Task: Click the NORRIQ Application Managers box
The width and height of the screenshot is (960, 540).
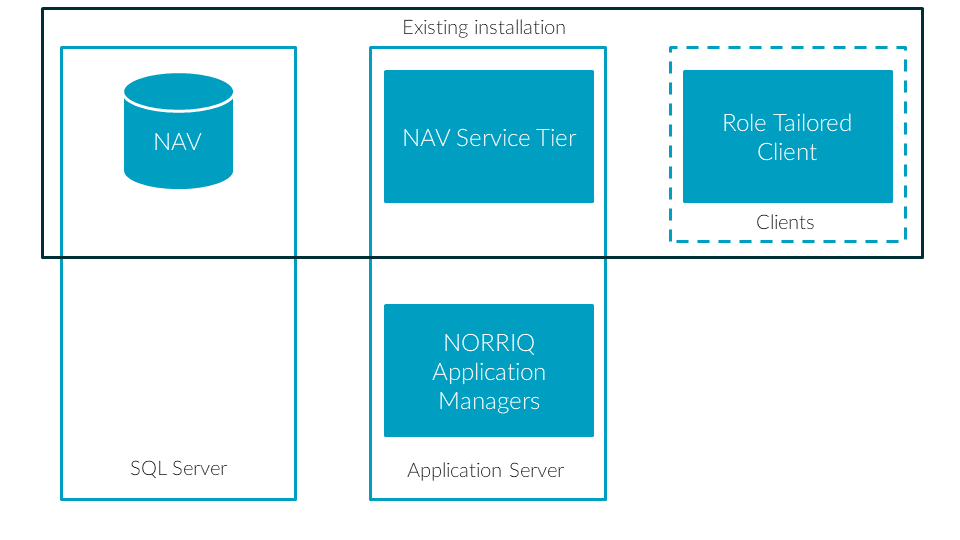Action: 489,370
